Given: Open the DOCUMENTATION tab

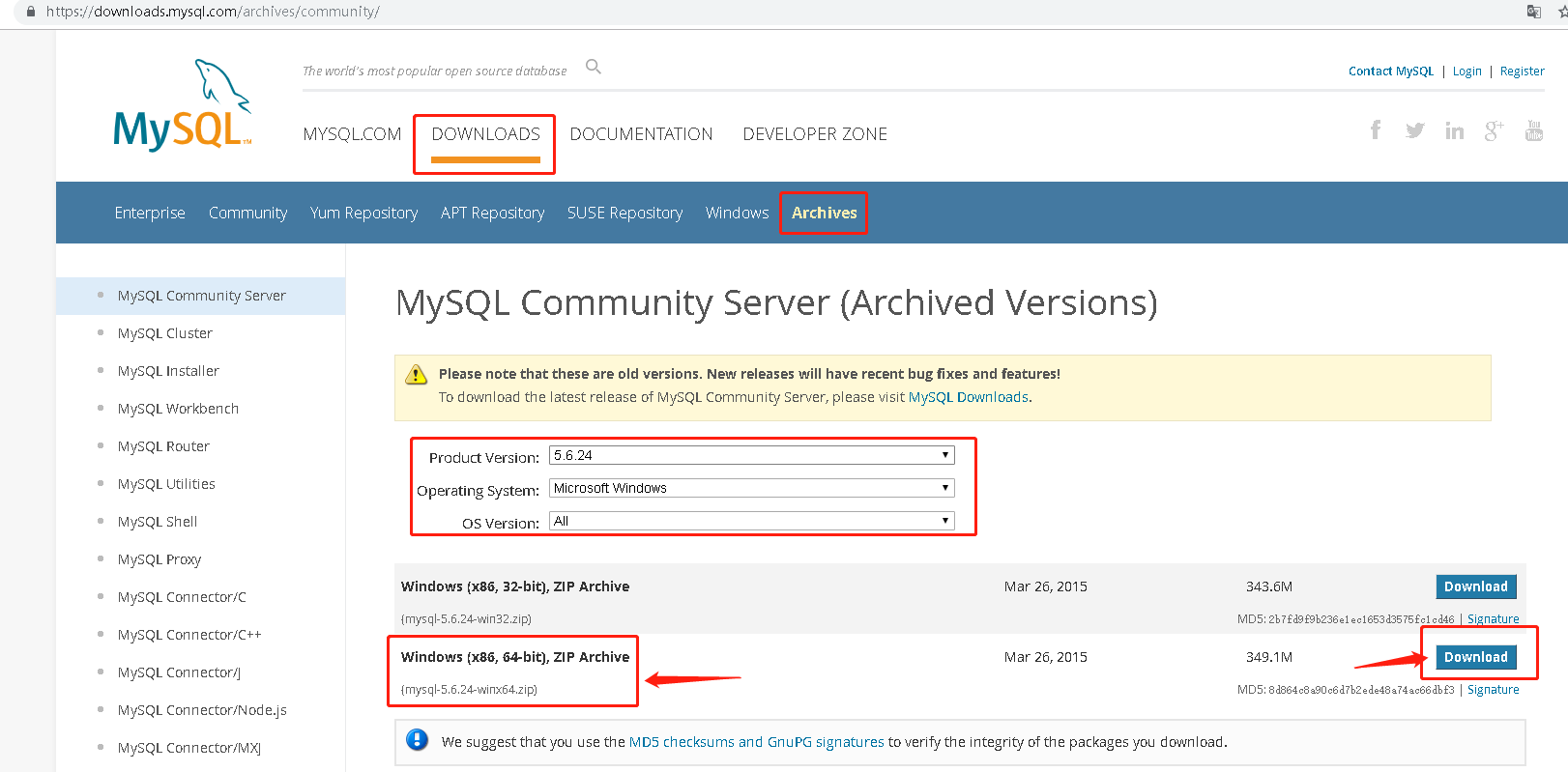Looking at the screenshot, I should click(641, 134).
